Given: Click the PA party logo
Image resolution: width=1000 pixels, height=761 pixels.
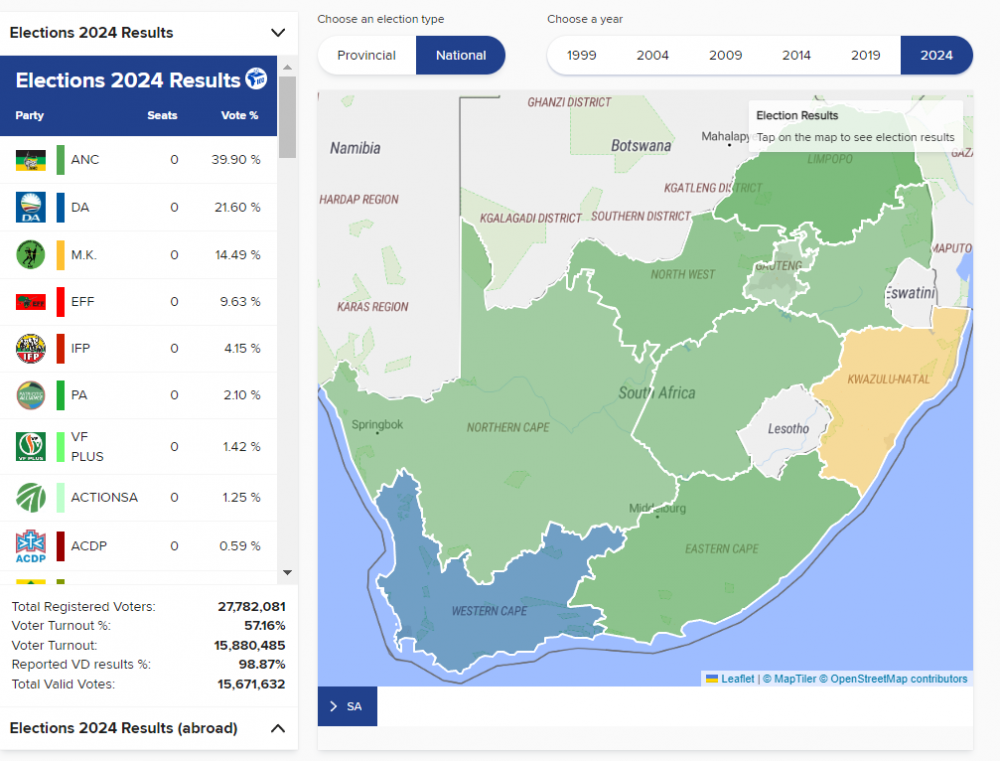Looking at the screenshot, I should [x=31, y=395].
